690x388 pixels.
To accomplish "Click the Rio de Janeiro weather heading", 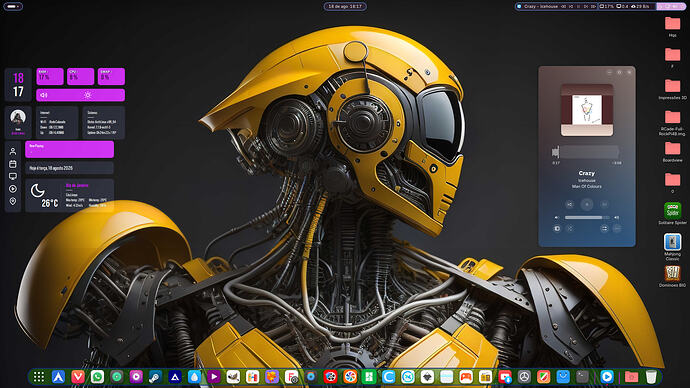I will pos(77,185).
